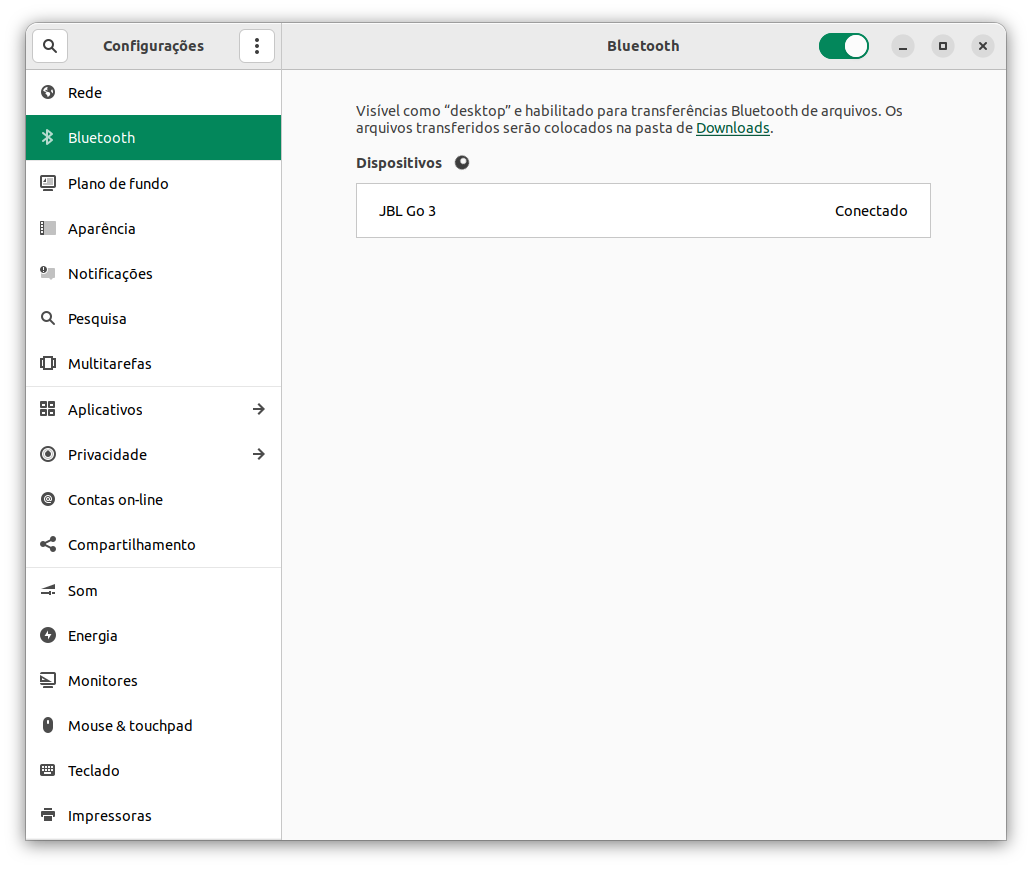Screen dimensions: 1032x869
Task: Open Contas on-line settings
Action: point(153,500)
